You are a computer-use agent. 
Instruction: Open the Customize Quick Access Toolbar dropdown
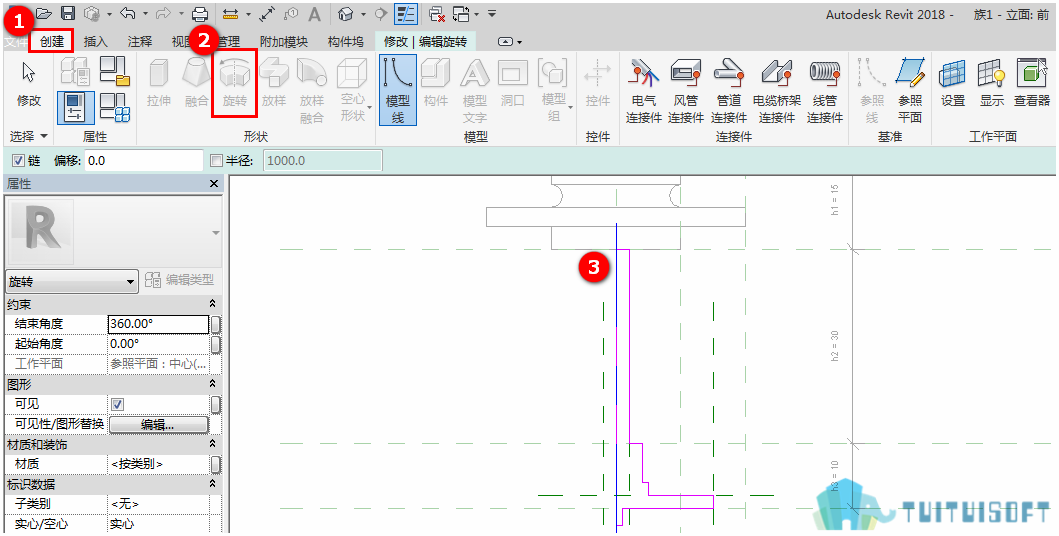click(492, 13)
